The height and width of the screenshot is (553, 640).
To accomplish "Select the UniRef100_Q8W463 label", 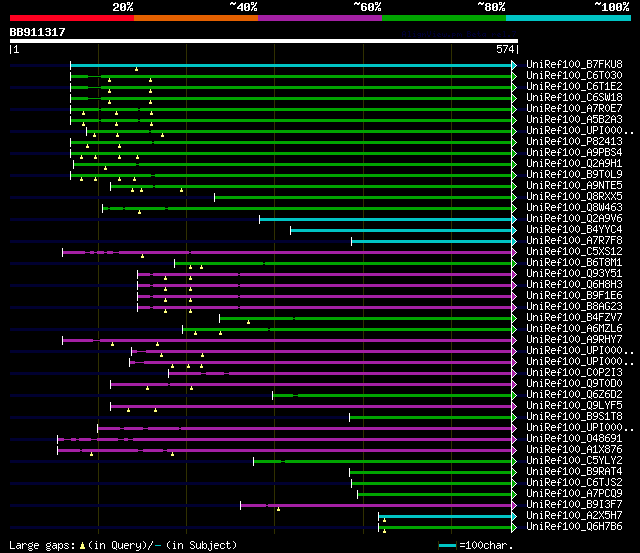I will point(574,208).
